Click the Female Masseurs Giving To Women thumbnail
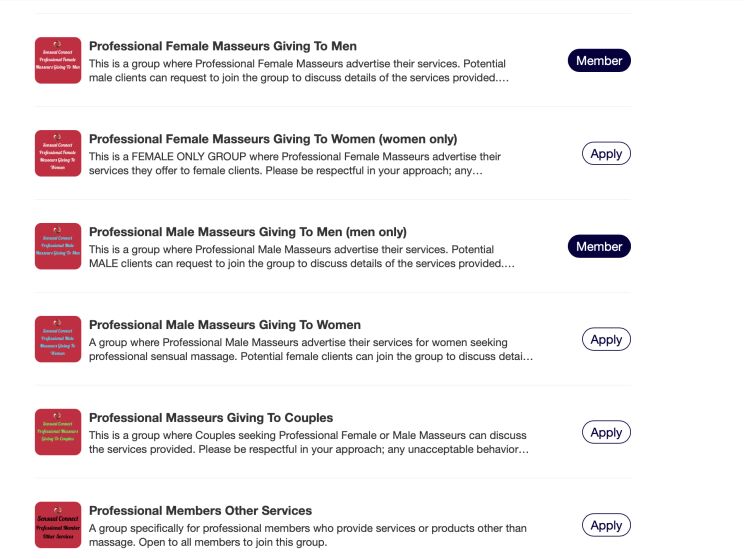 point(58,153)
